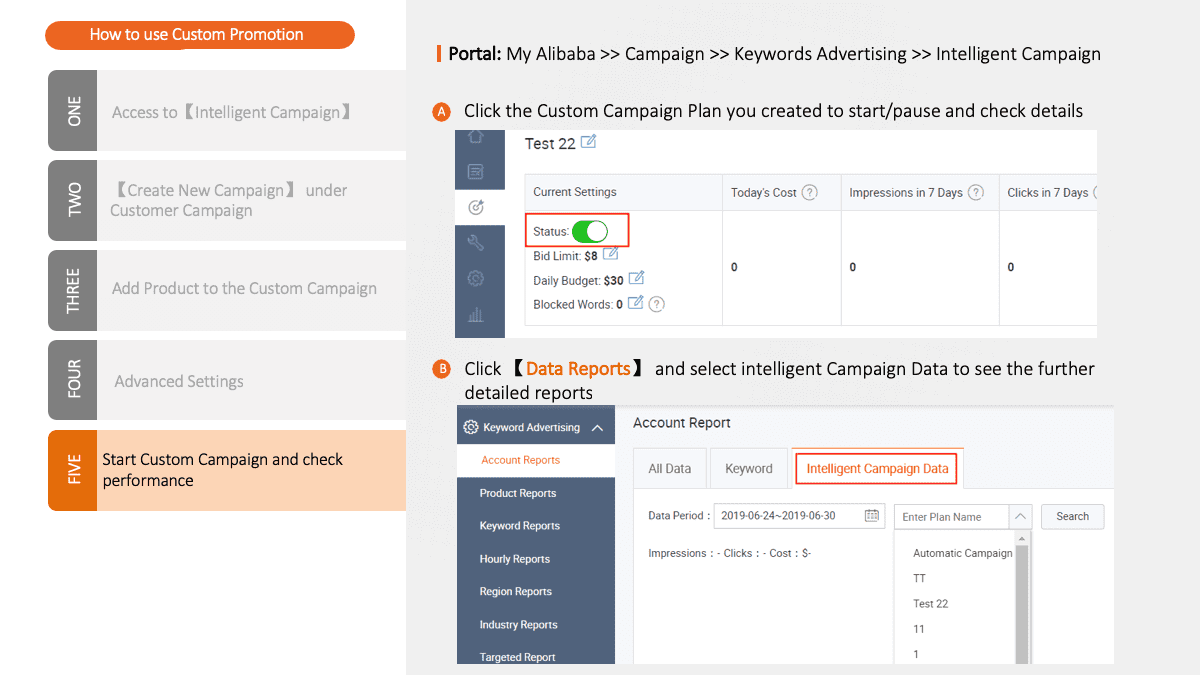Image resolution: width=1200 pixels, height=675 pixels.
Task: Click the Impressions in 7 Days help icon
Action: coord(976,192)
